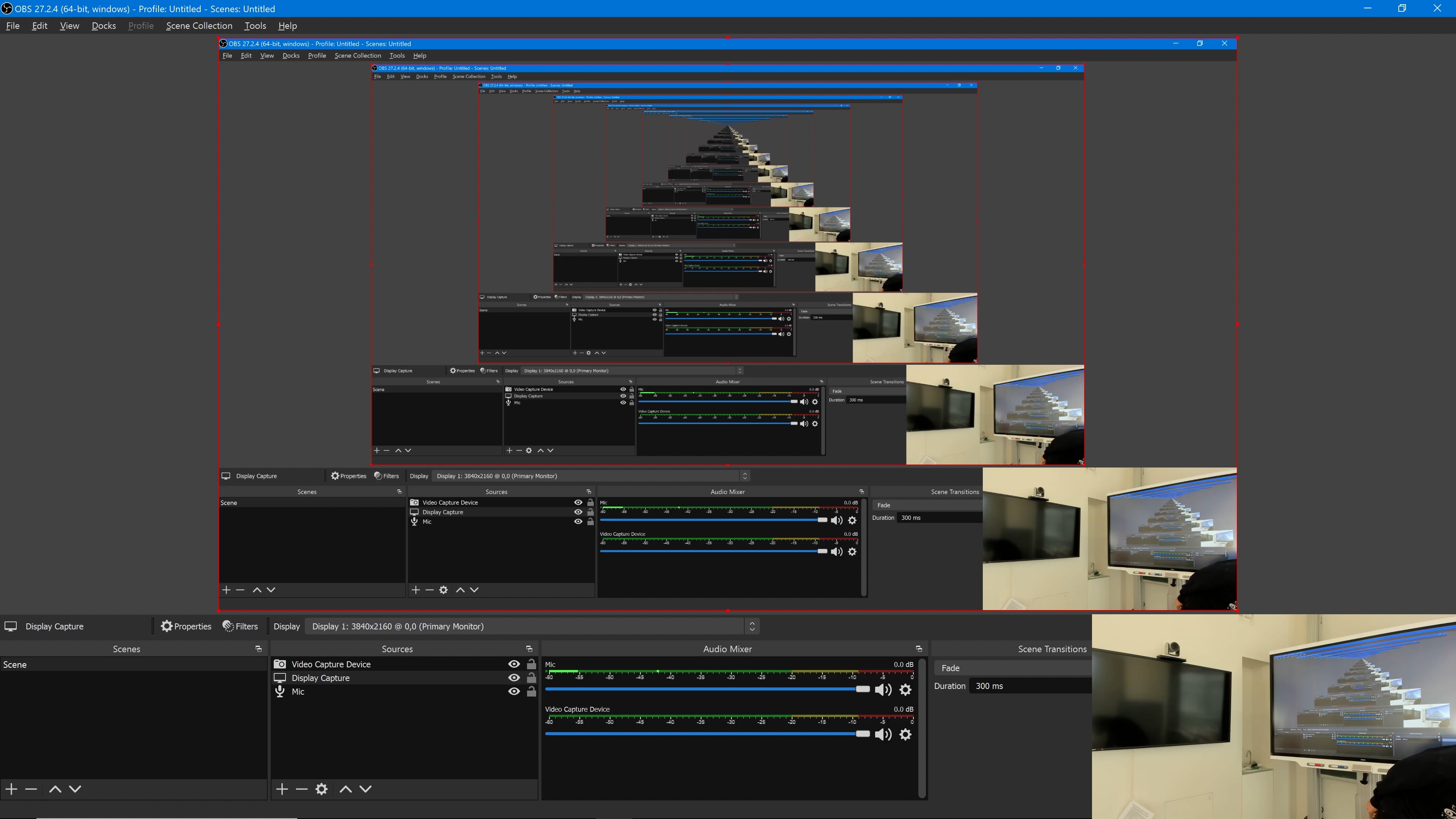This screenshot has width=1456, height=819.
Task: Hide the Video Capture Device source
Action: coord(514,664)
